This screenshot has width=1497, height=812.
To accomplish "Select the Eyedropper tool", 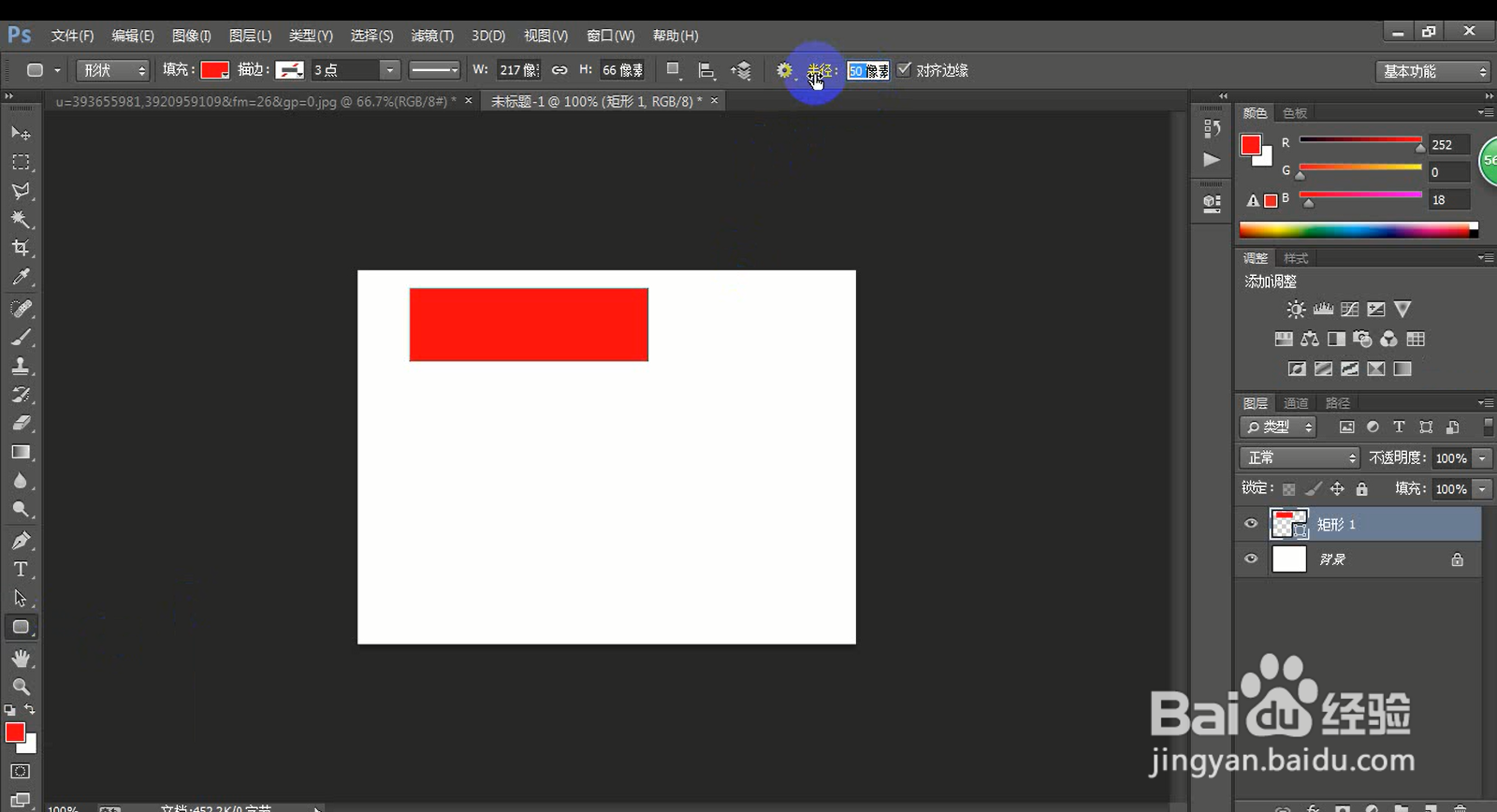I will [x=21, y=277].
